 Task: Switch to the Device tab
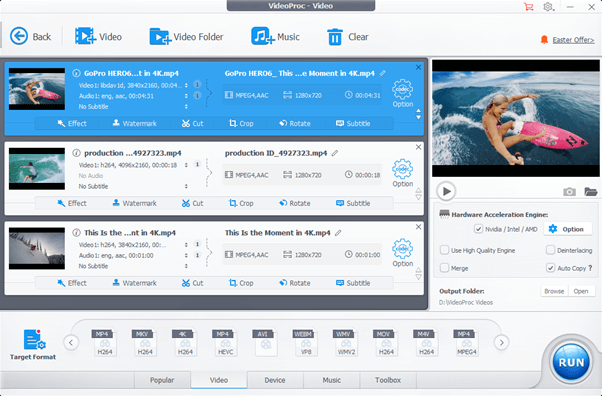click(x=275, y=380)
